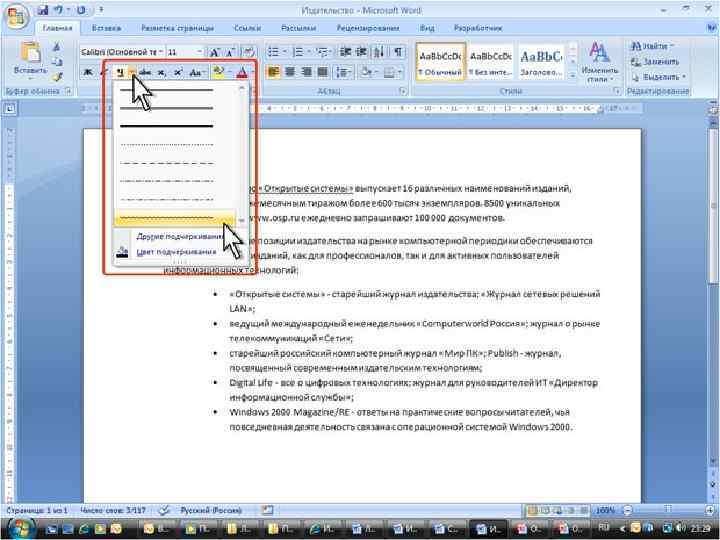Open font name combo box Calibri
Viewport: 720px width, 540px height.
122,52
